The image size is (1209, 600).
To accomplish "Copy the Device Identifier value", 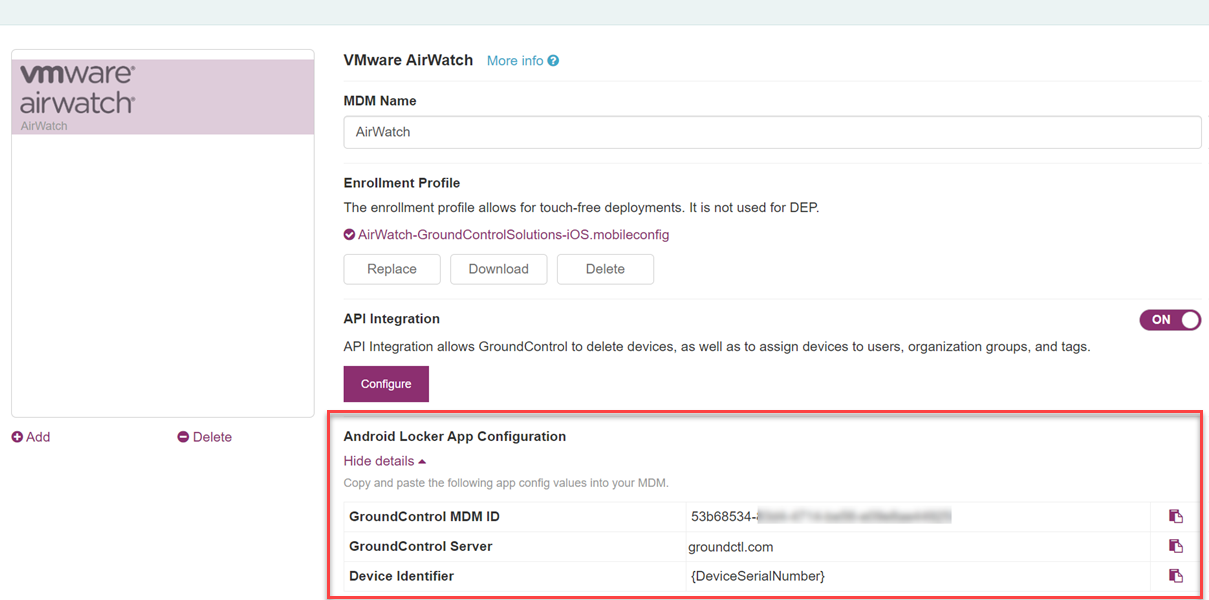I will click(x=1175, y=576).
